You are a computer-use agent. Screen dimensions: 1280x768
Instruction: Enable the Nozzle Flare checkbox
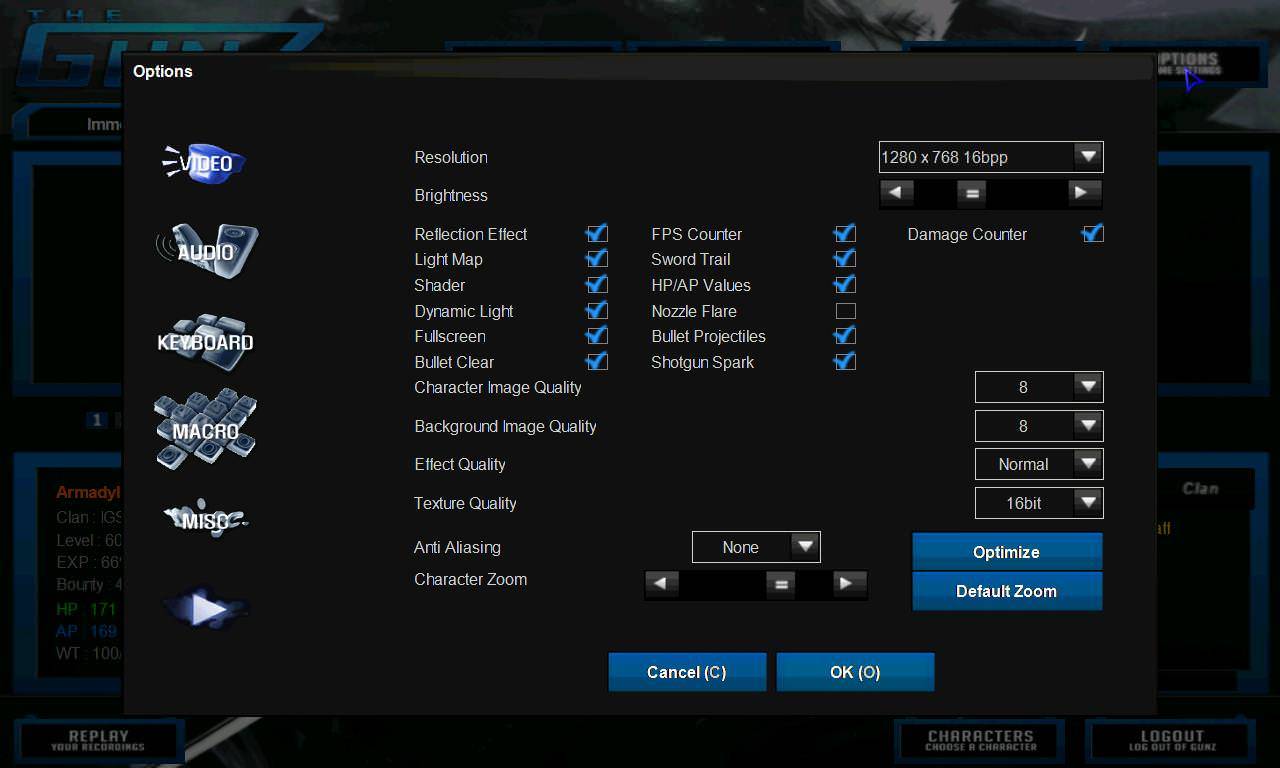click(846, 311)
